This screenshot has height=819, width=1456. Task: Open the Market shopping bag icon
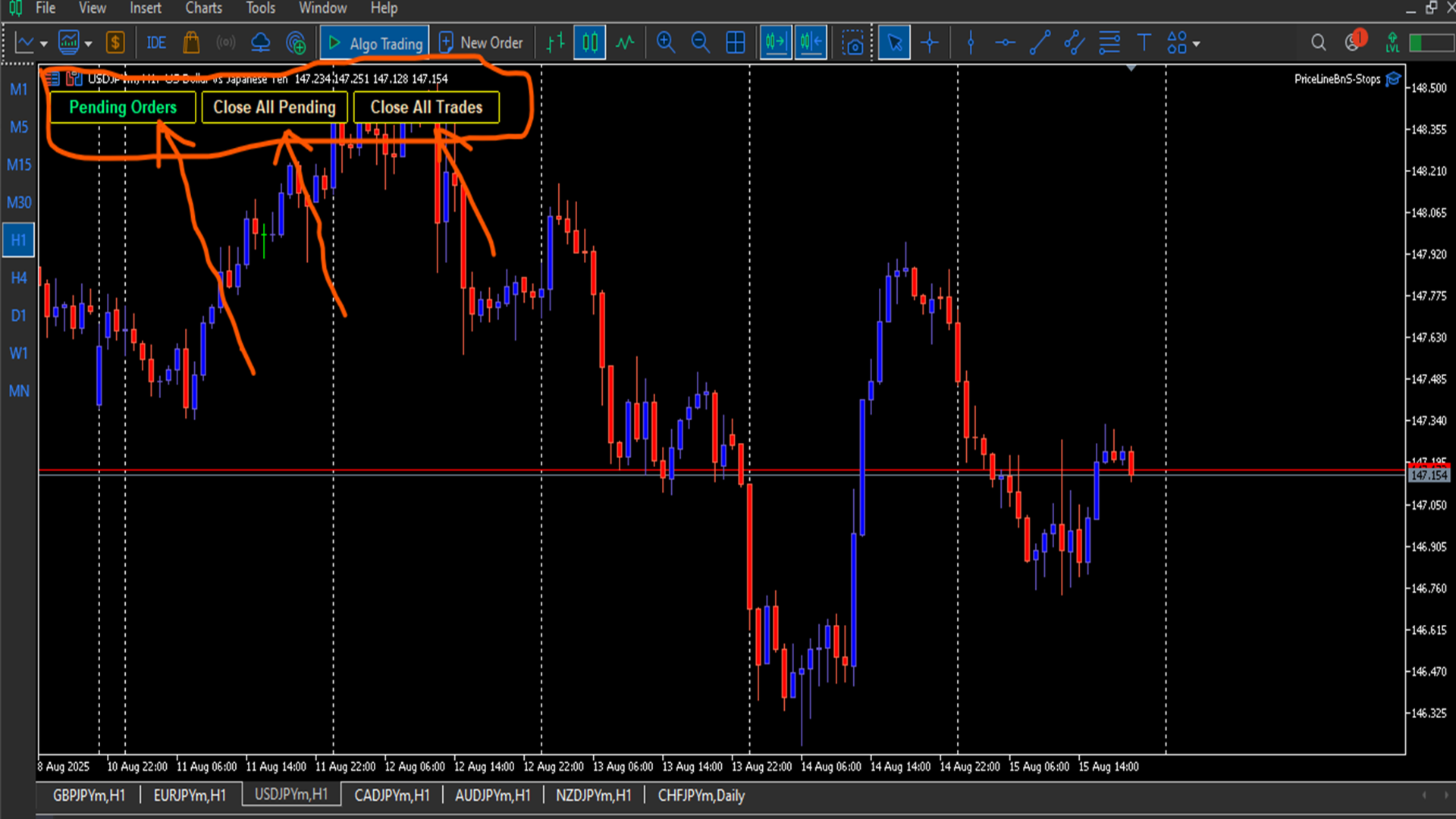tap(191, 43)
